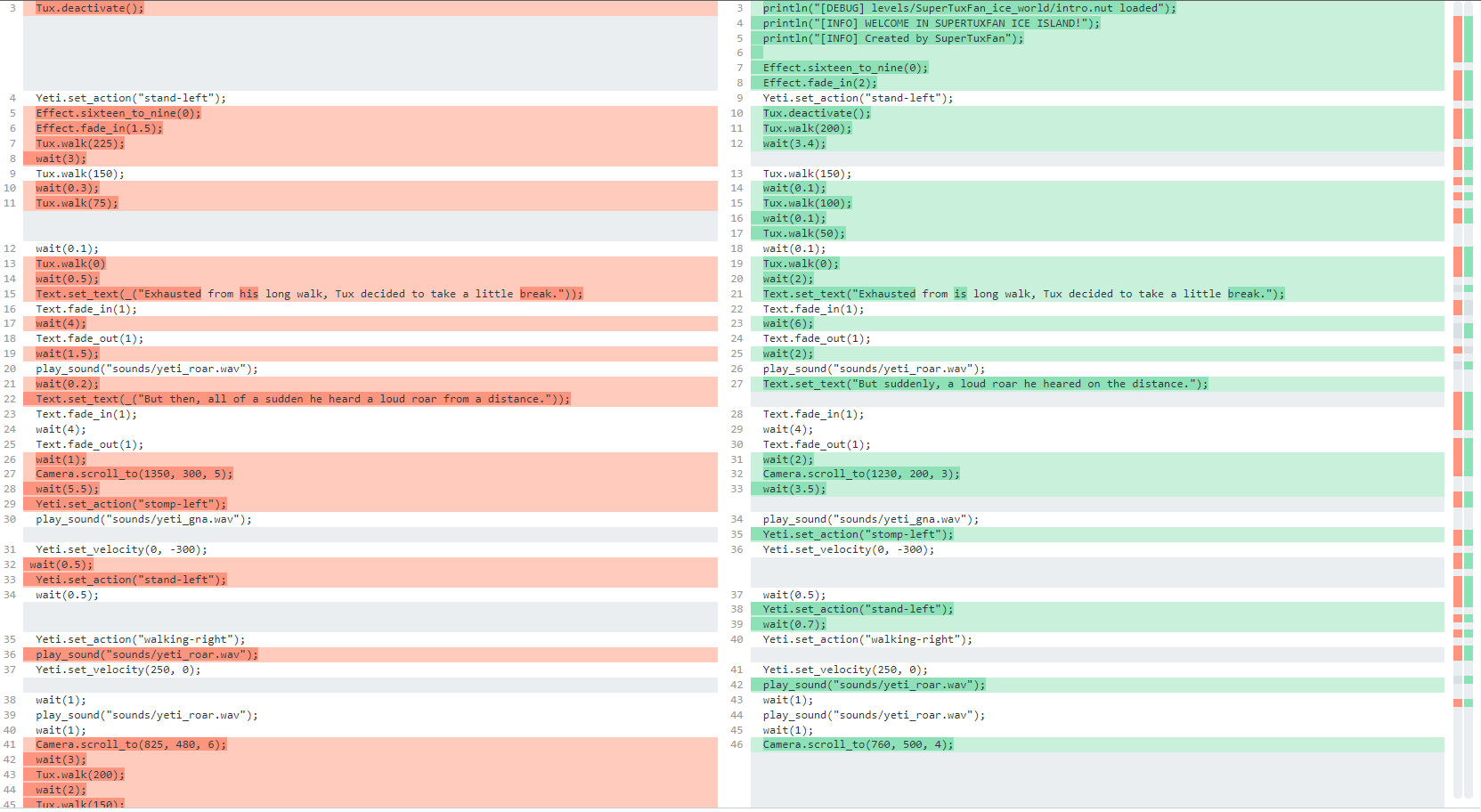Image resolution: width=1481 pixels, height=812 pixels.
Task: Click the highlighted word "his" in left pane
Action: [x=248, y=294]
